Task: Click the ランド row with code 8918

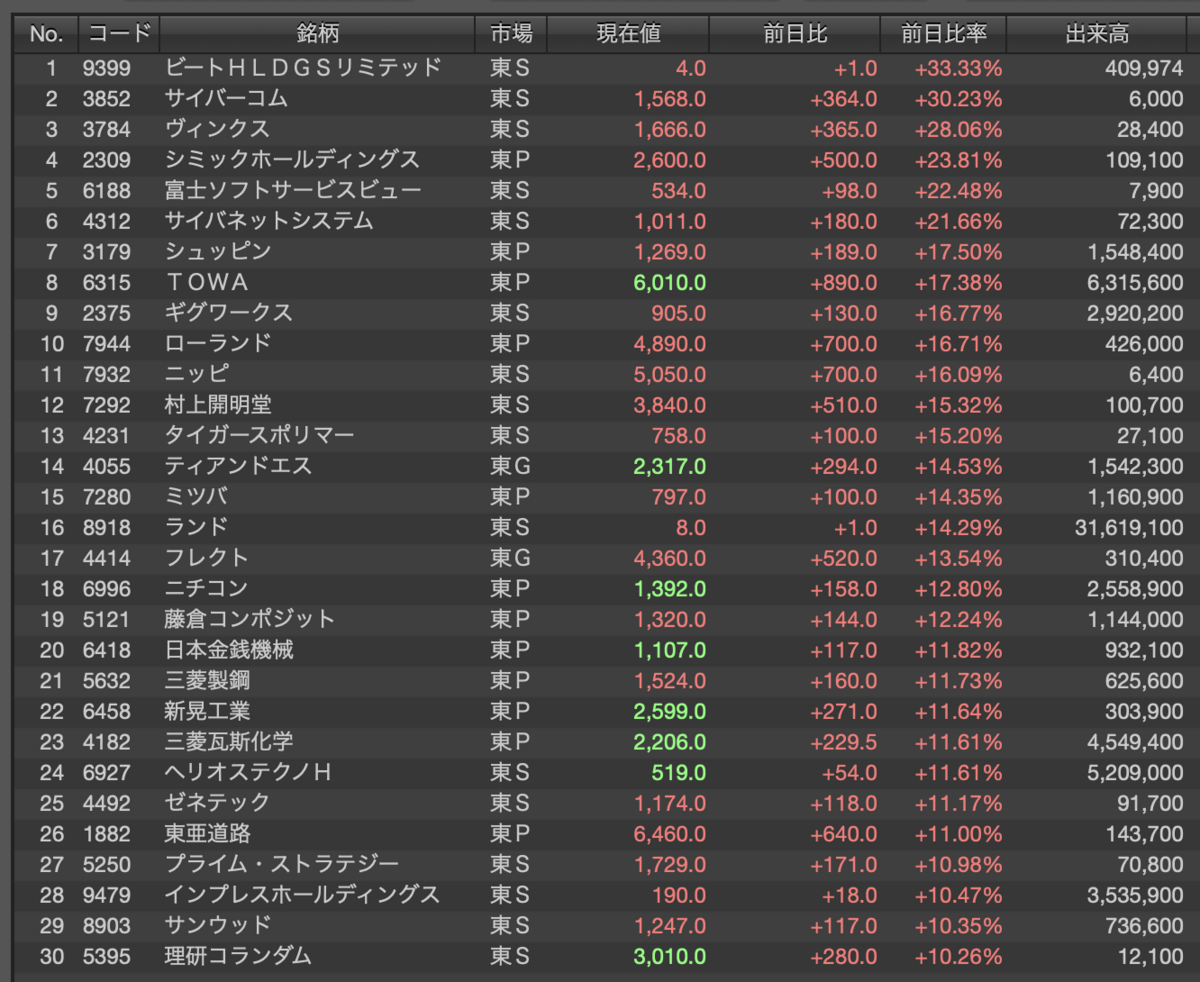Action: click(600, 527)
